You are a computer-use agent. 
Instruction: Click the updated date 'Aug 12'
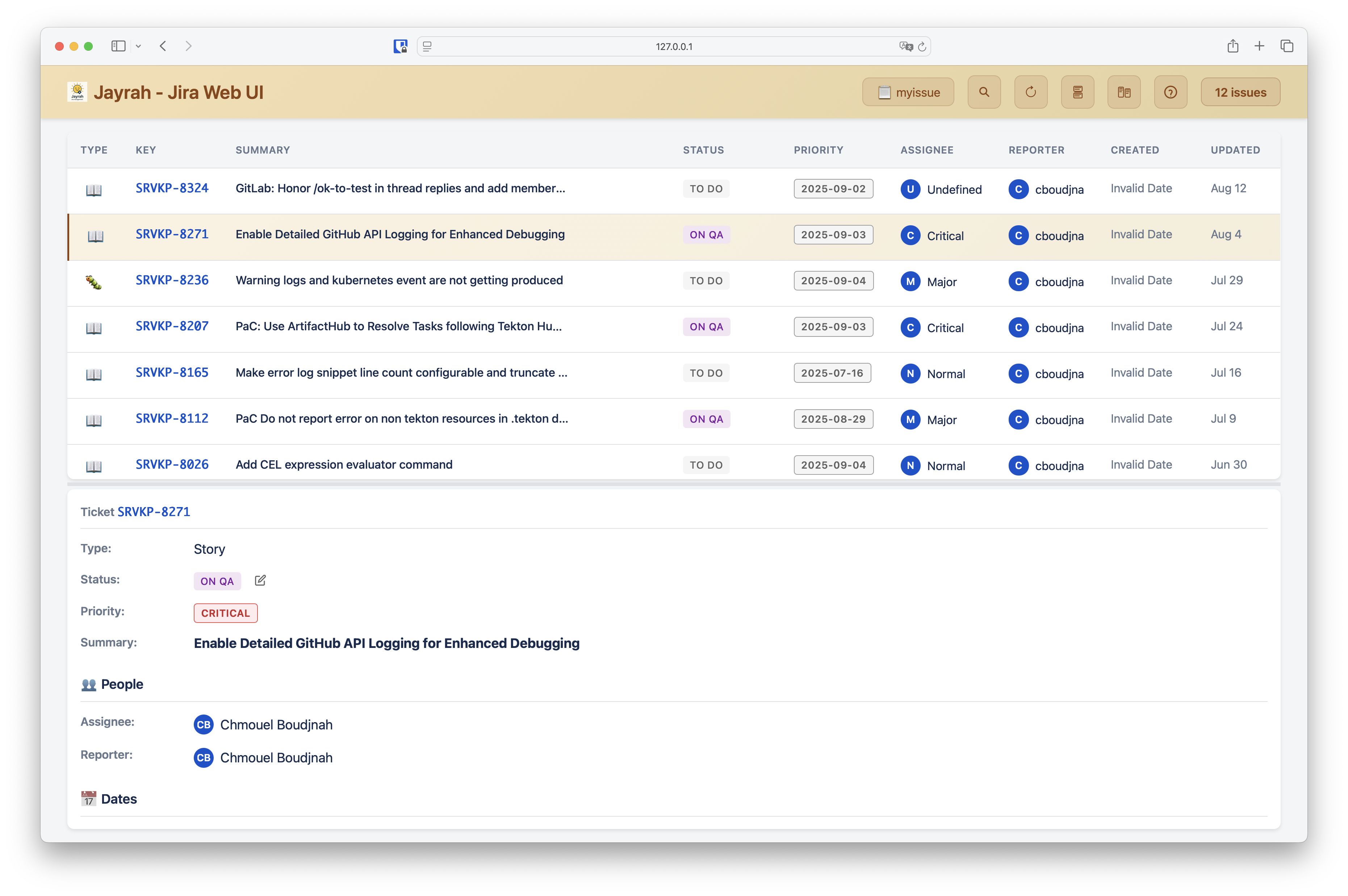1228,188
